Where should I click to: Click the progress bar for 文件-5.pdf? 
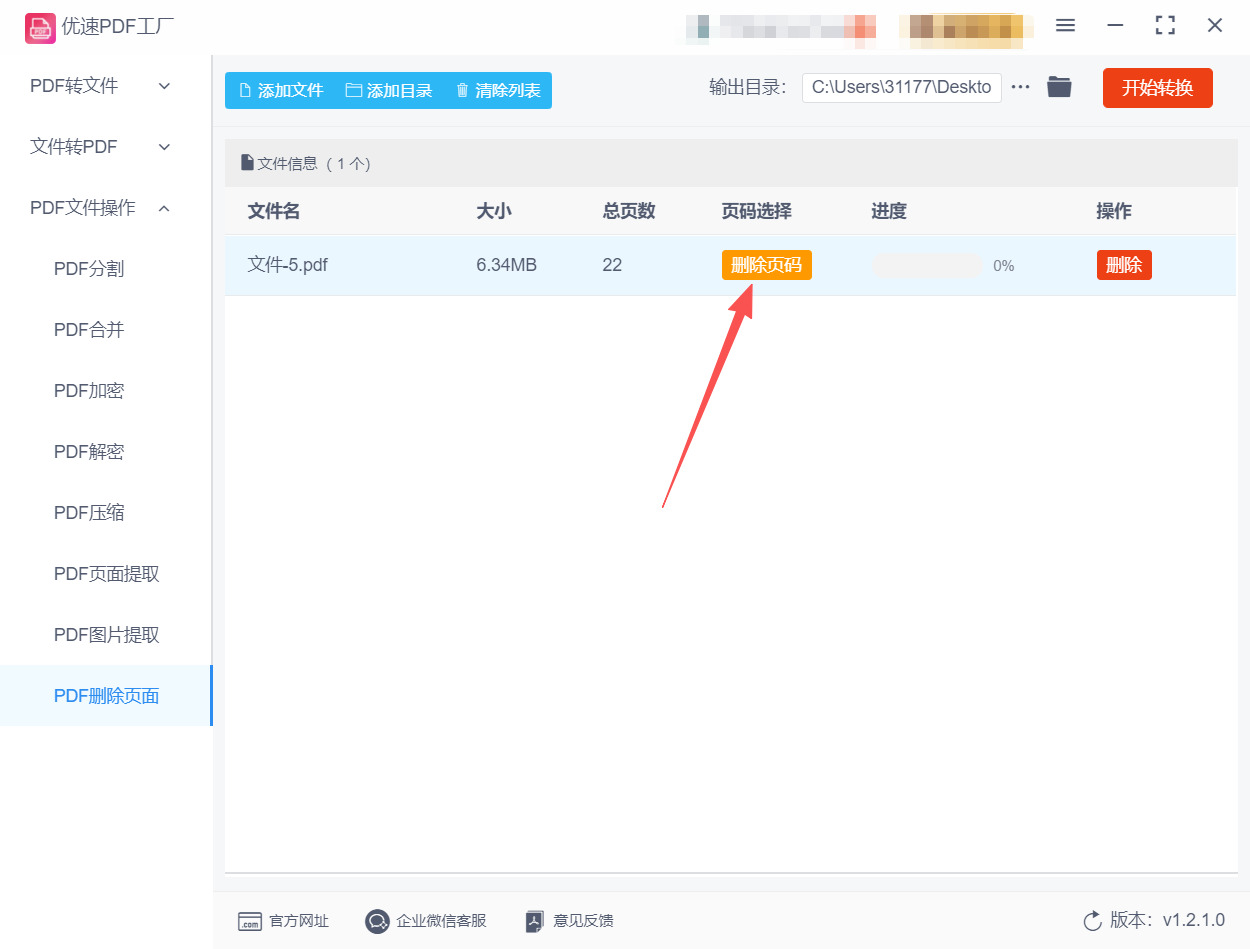click(x=927, y=265)
